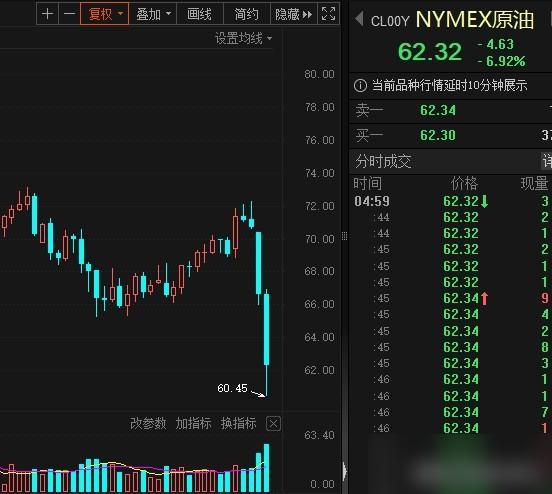Expand the 叠加 overlay dropdown
Screen dimensions: 552x494
(x=153, y=14)
